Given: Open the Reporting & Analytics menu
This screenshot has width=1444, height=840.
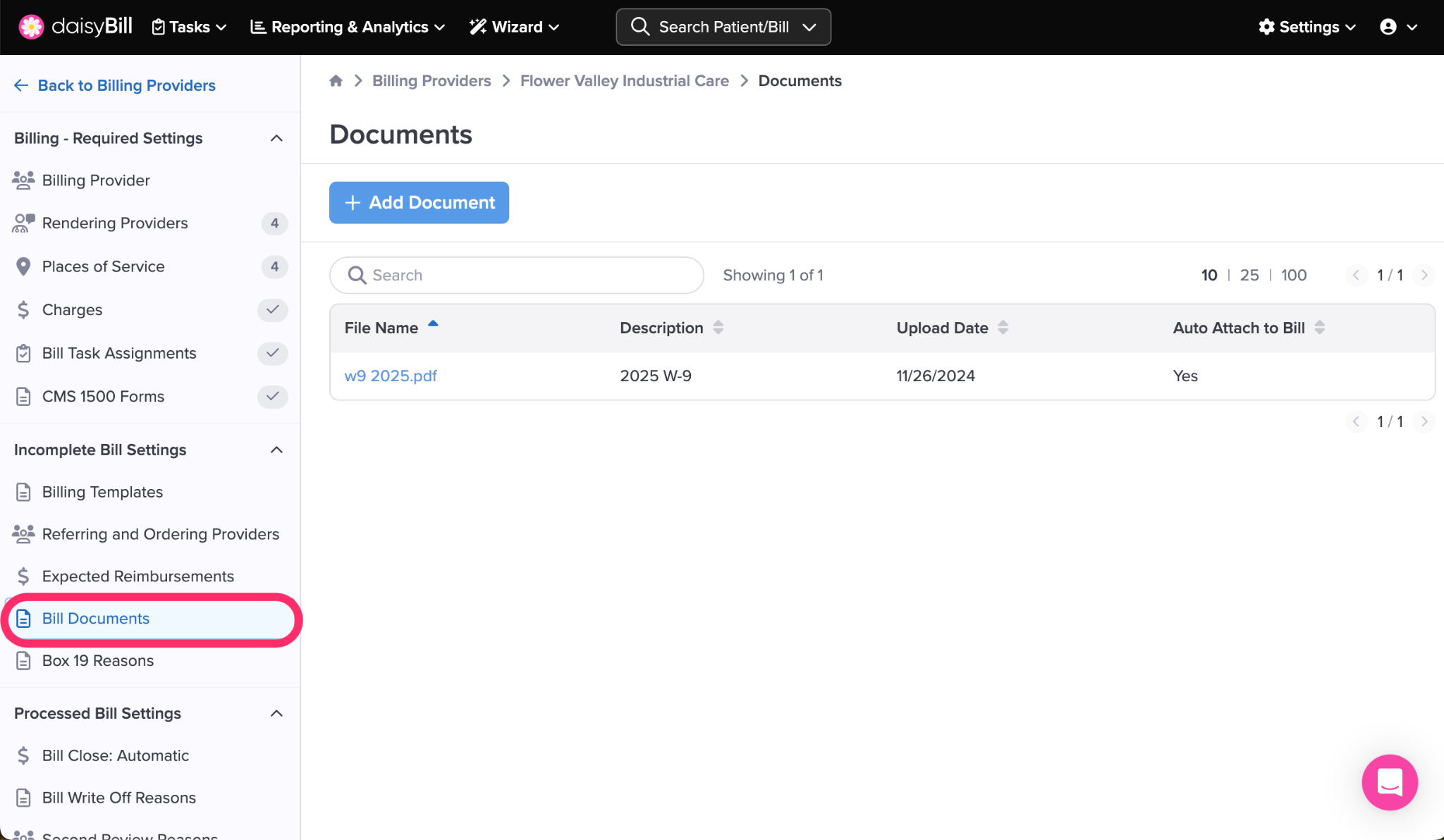Looking at the screenshot, I should [348, 27].
